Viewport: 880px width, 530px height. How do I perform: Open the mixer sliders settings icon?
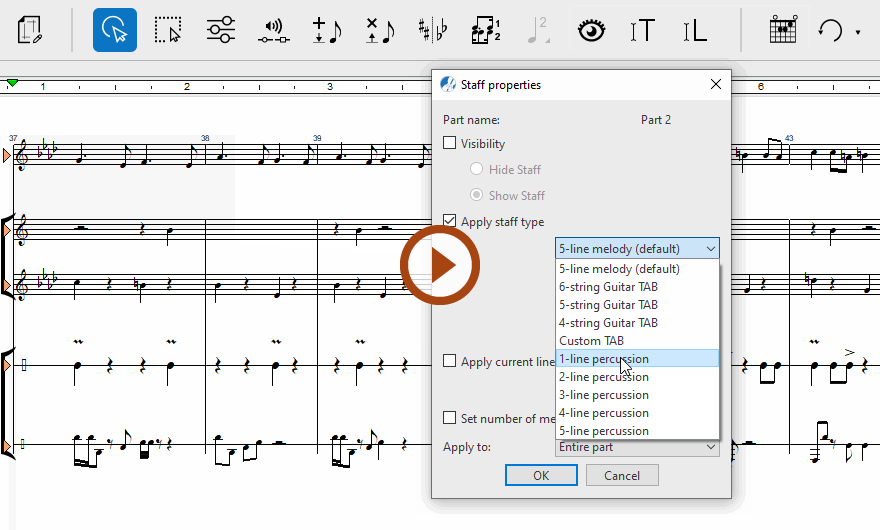click(x=221, y=30)
